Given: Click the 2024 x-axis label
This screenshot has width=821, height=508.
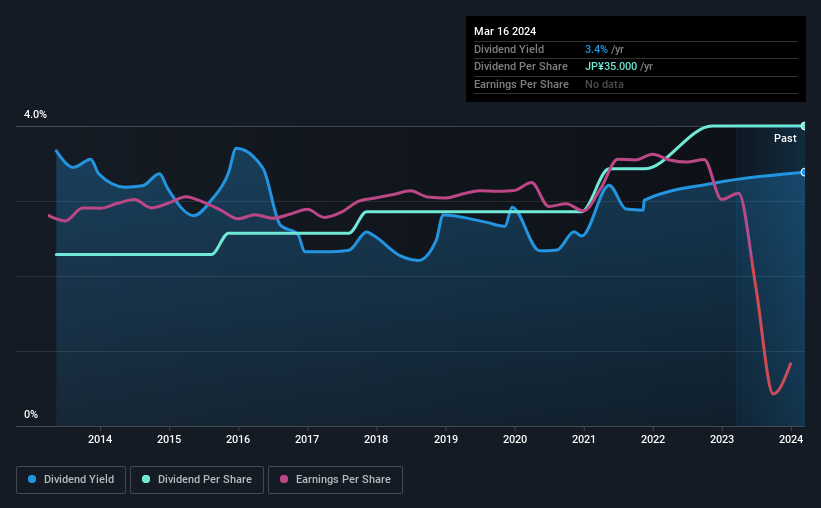Looking at the screenshot, I should 791,439.
